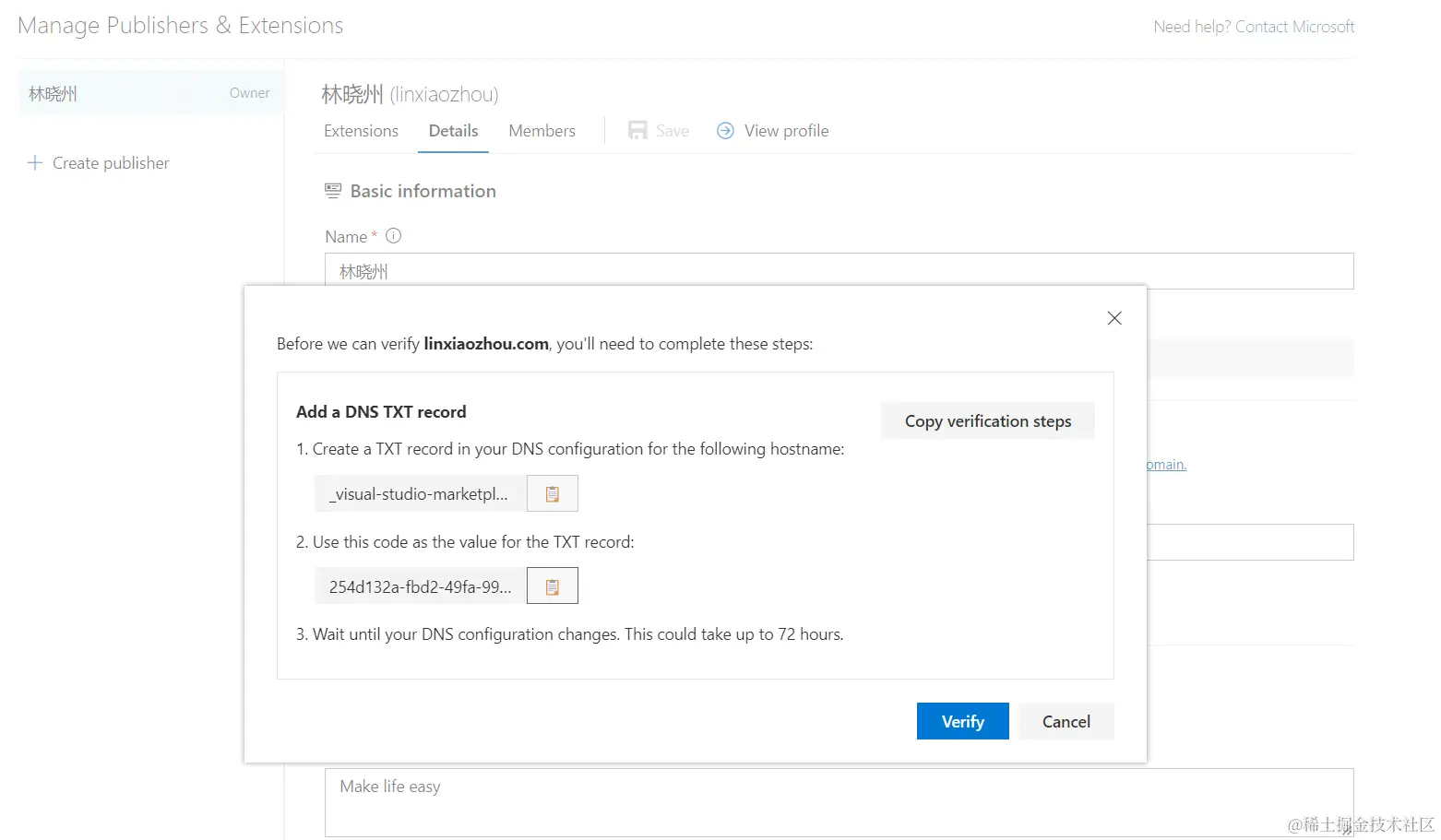Open the Members tab
The image size is (1441, 840).
click(x=542, y=131)
